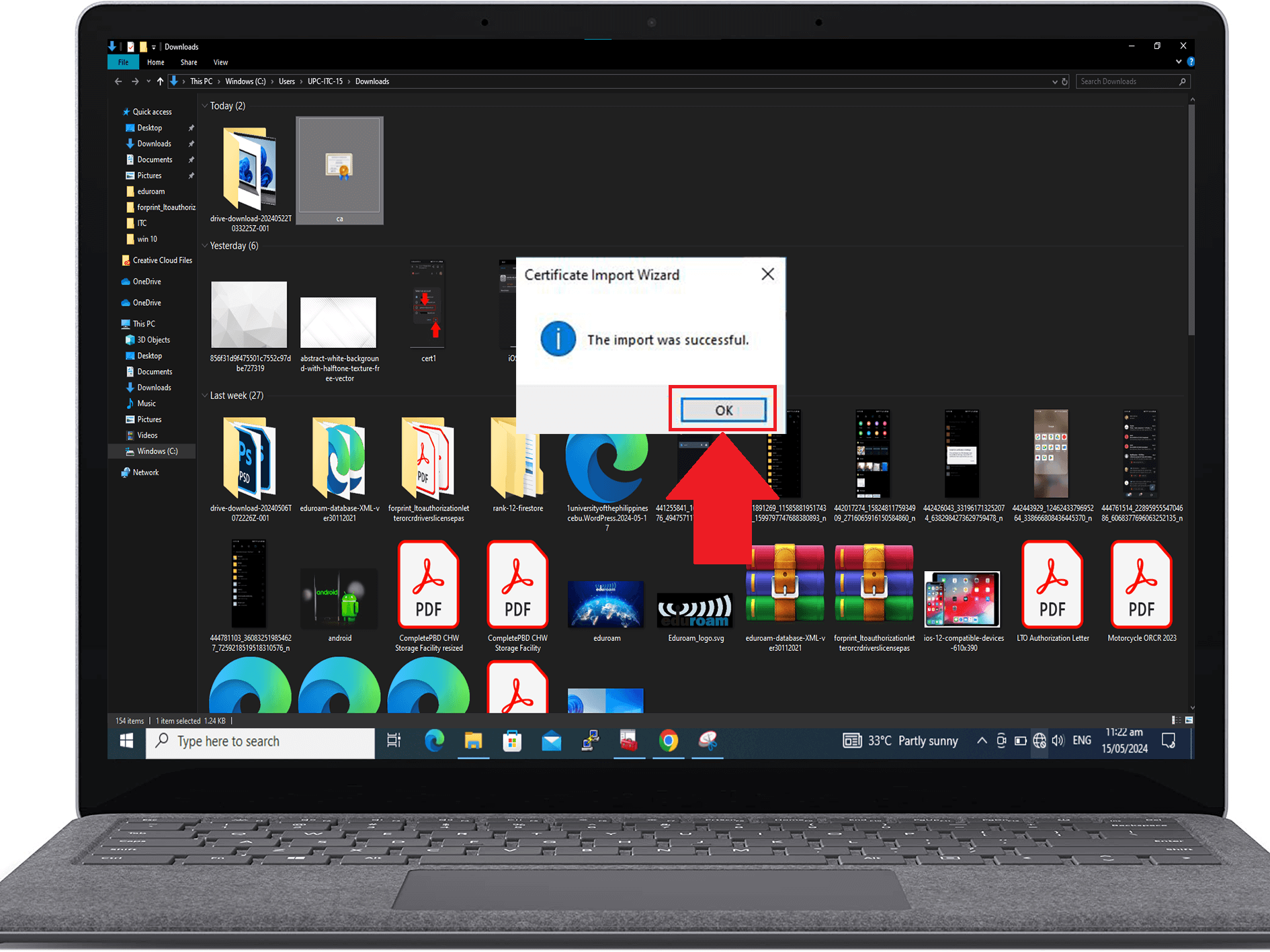Go up one folder level
The height and width of the screenshot is (952, 1270).
(x=160, y=81)
